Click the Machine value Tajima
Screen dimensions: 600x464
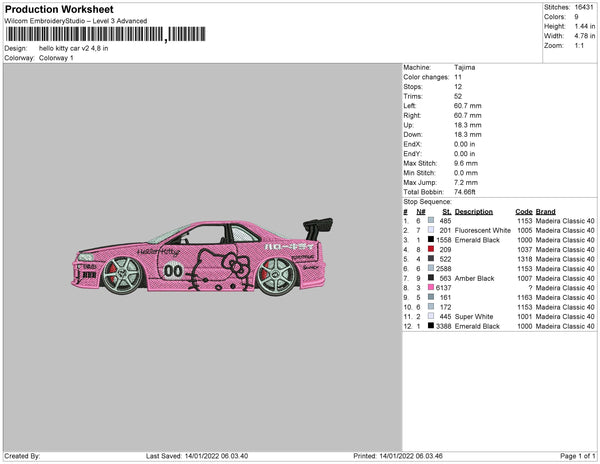click(x=465, y=67)
